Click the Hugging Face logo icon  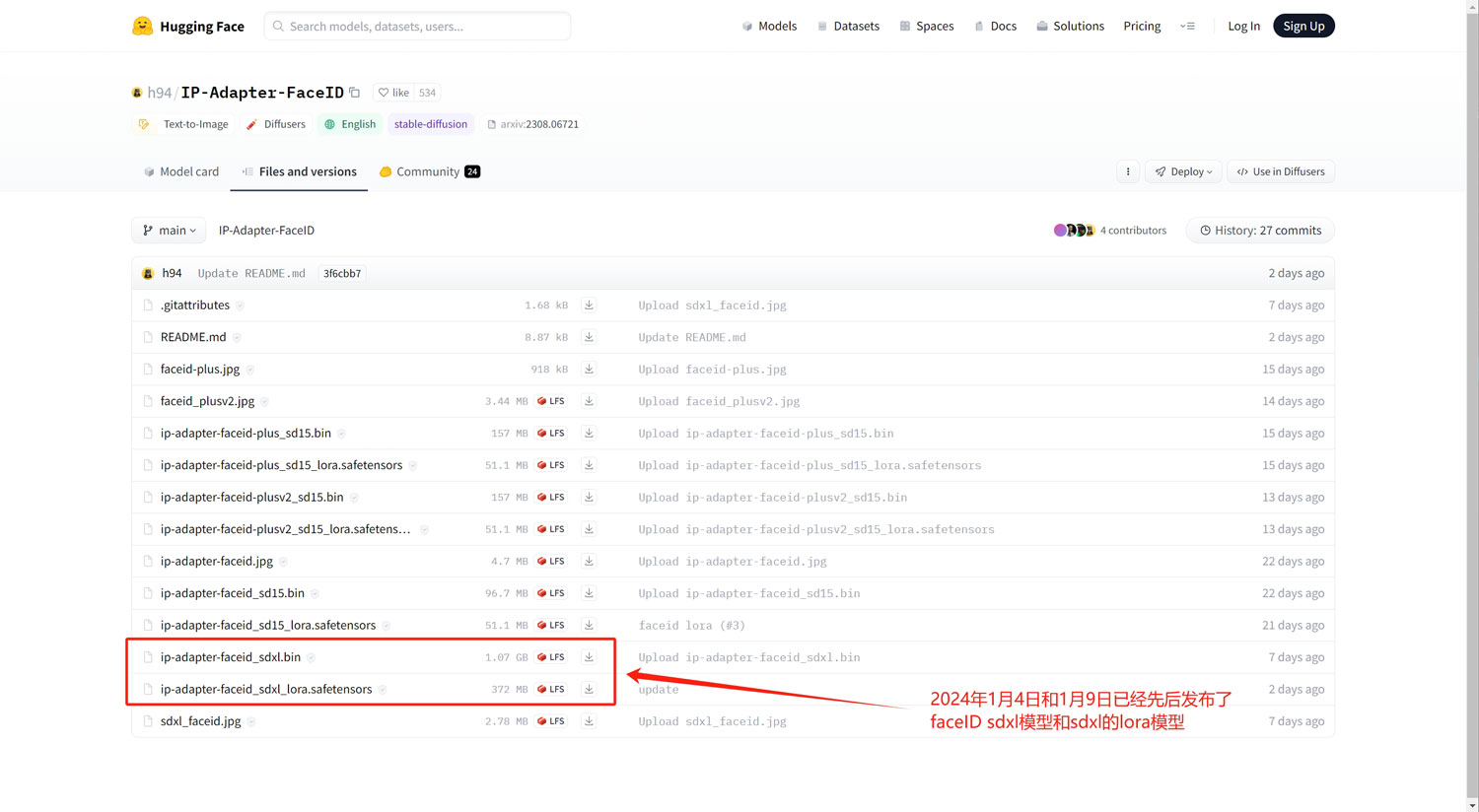point(143,26)
